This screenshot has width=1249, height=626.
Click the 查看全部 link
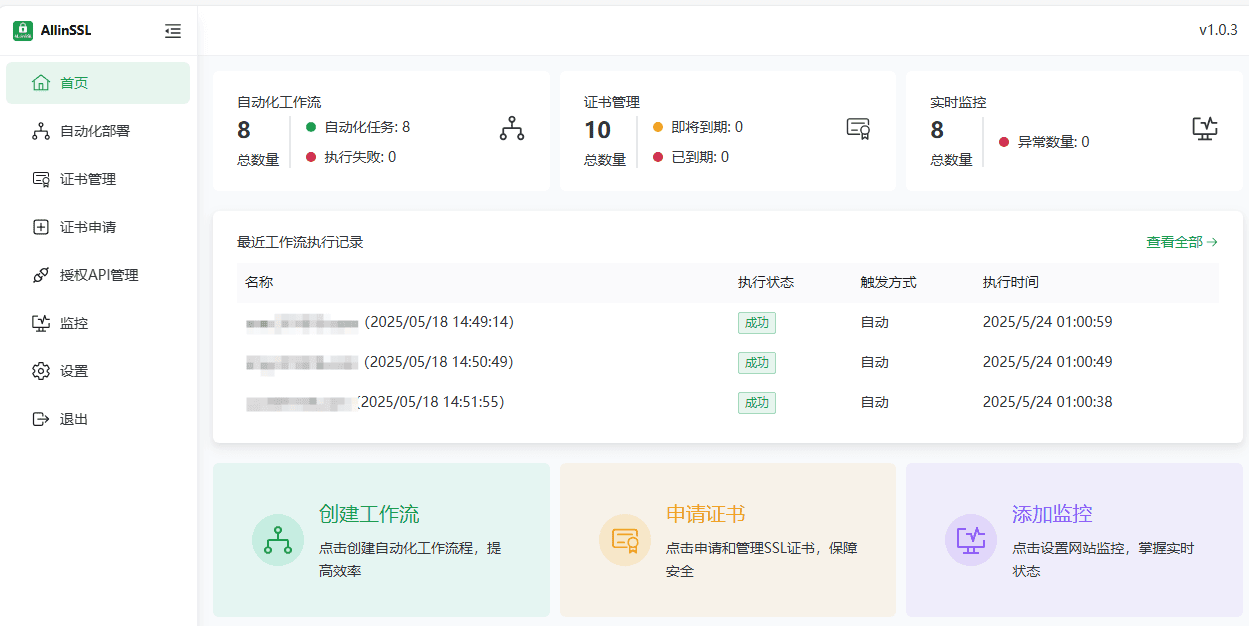pos(1181,242)
